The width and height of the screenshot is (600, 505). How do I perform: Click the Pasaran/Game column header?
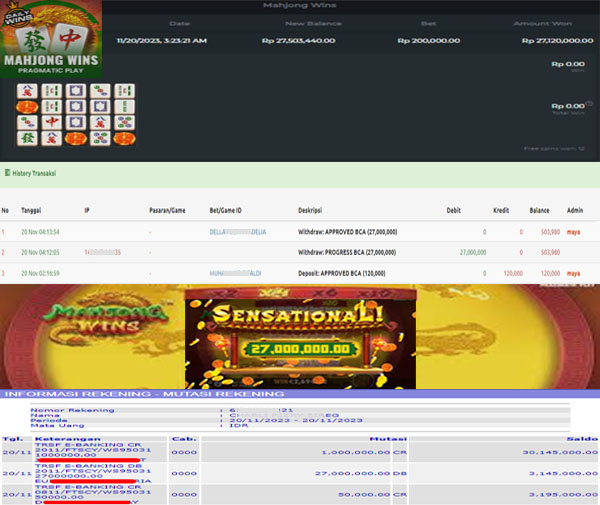point(167,210)
